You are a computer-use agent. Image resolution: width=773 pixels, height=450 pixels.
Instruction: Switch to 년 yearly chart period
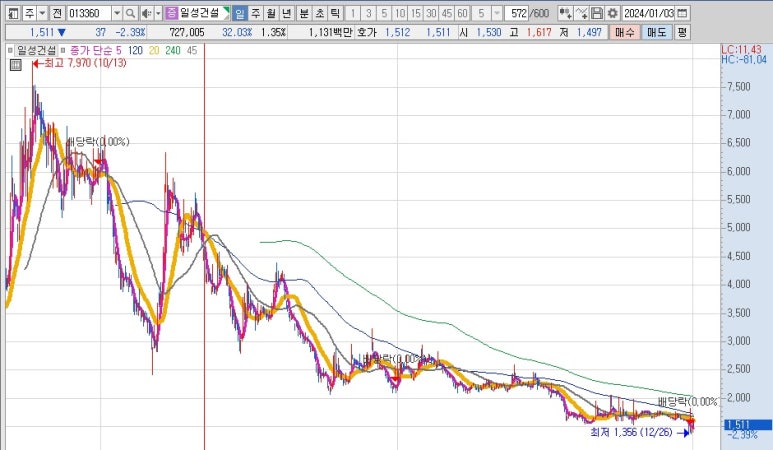tap(287, 13)
